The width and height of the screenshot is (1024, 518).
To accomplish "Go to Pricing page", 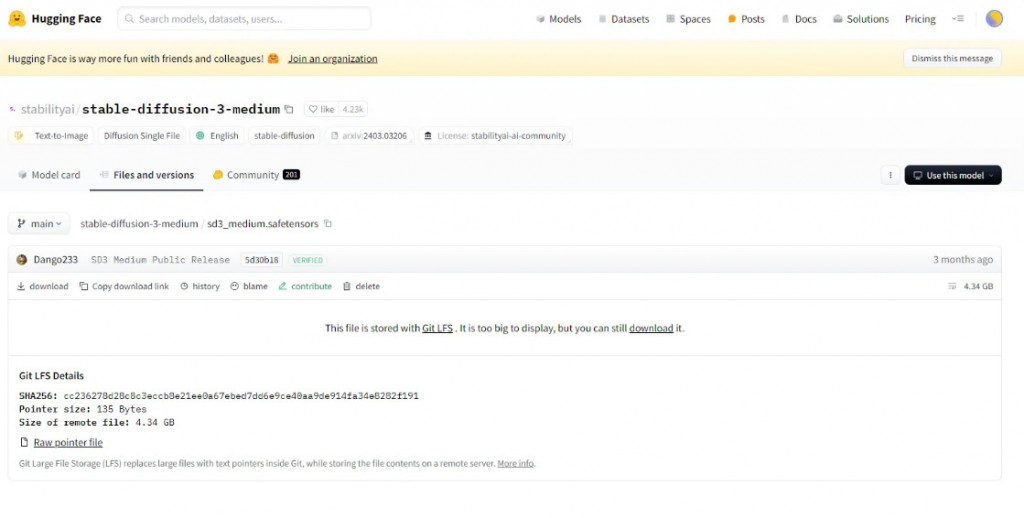I will point(920,19).
